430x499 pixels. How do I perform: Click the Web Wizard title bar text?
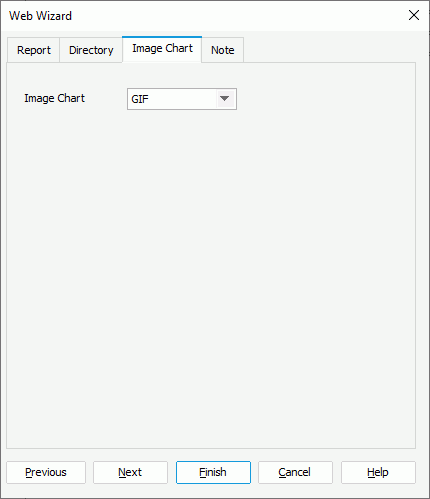40,16
